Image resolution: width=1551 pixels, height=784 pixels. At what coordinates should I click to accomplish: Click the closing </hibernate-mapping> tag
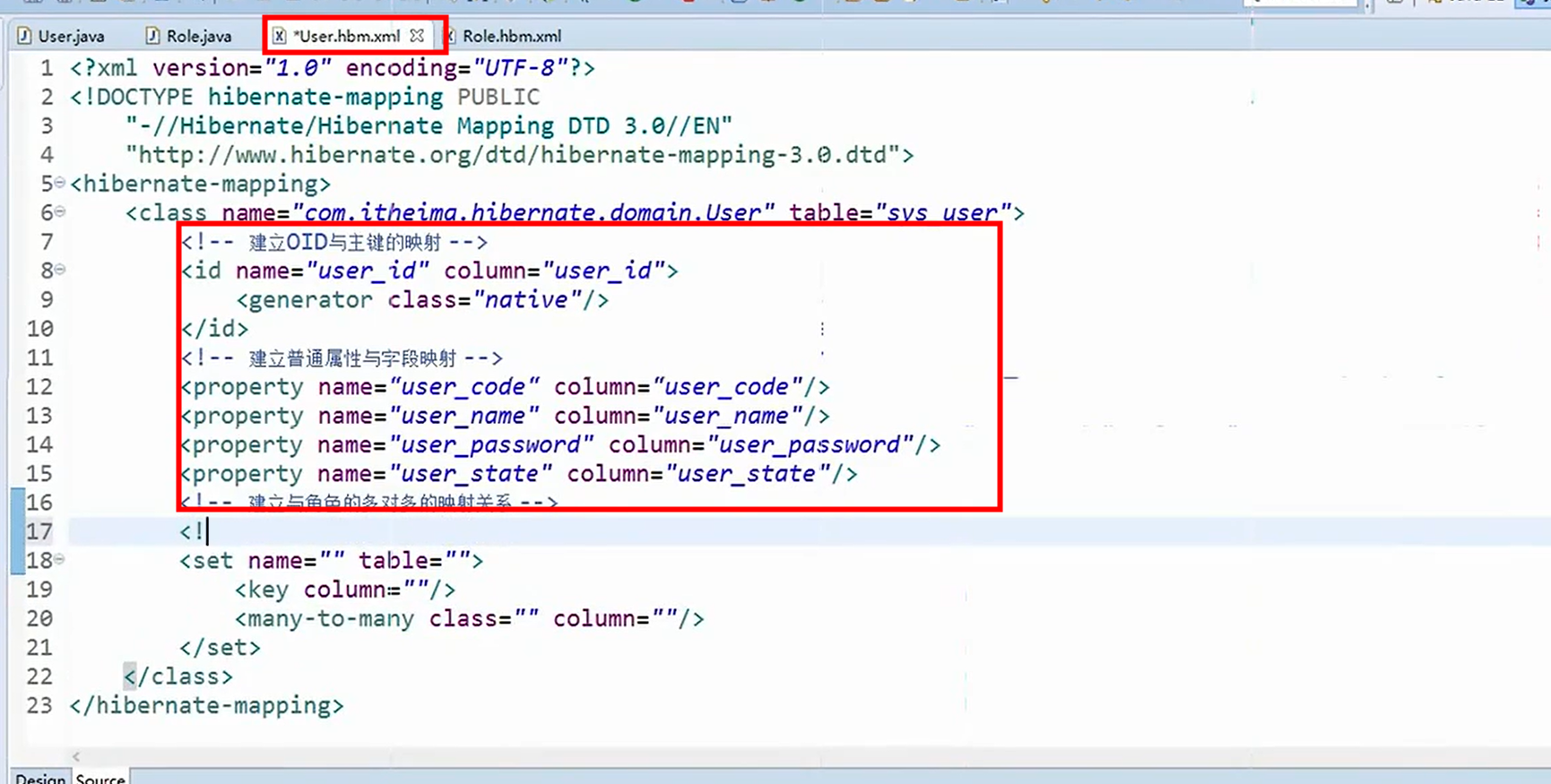(x=207, y=705)
